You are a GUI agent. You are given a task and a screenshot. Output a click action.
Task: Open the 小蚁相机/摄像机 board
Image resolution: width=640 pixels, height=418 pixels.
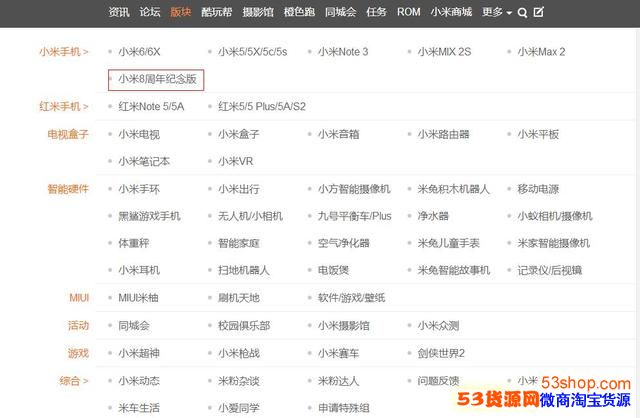(x=555, y=216)
